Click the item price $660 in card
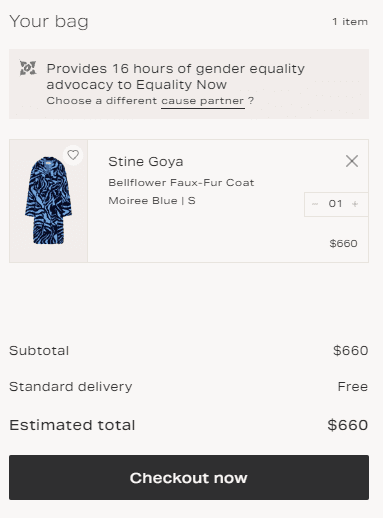The image size is (383, 518). pos(343,243)
